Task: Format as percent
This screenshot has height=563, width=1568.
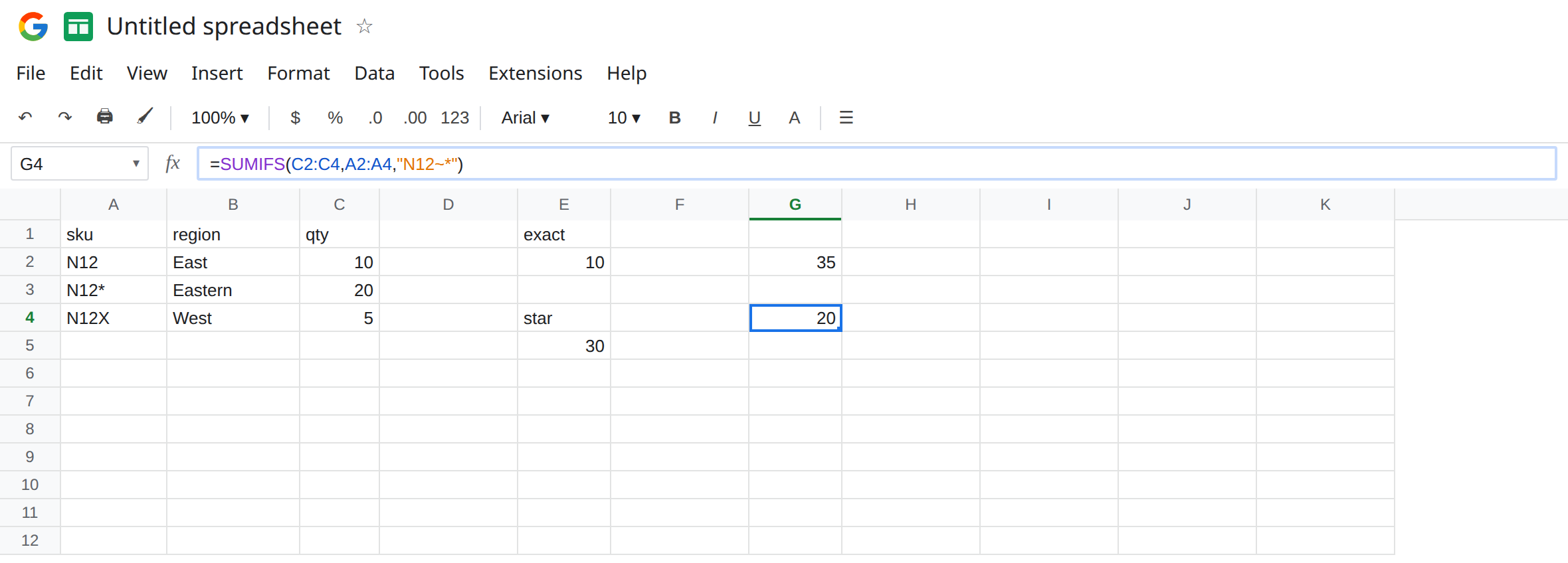Action: 335,118
